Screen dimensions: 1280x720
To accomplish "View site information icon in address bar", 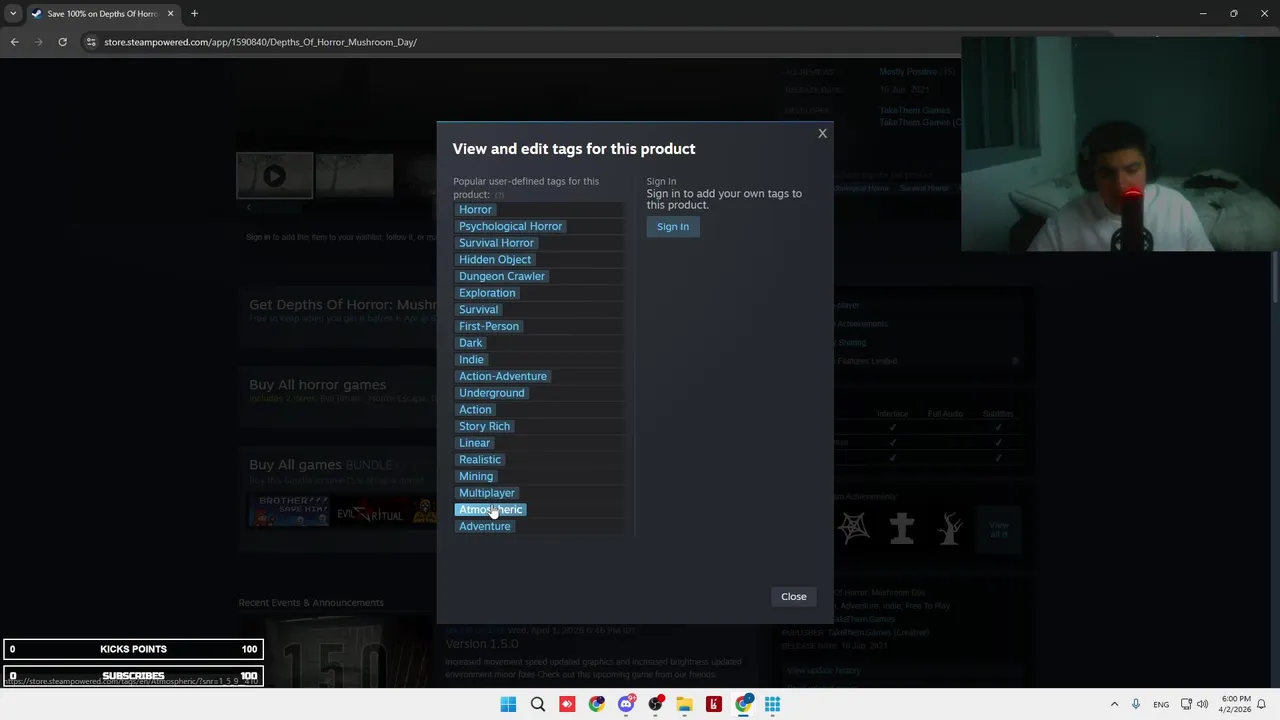I will click(91, 42).
